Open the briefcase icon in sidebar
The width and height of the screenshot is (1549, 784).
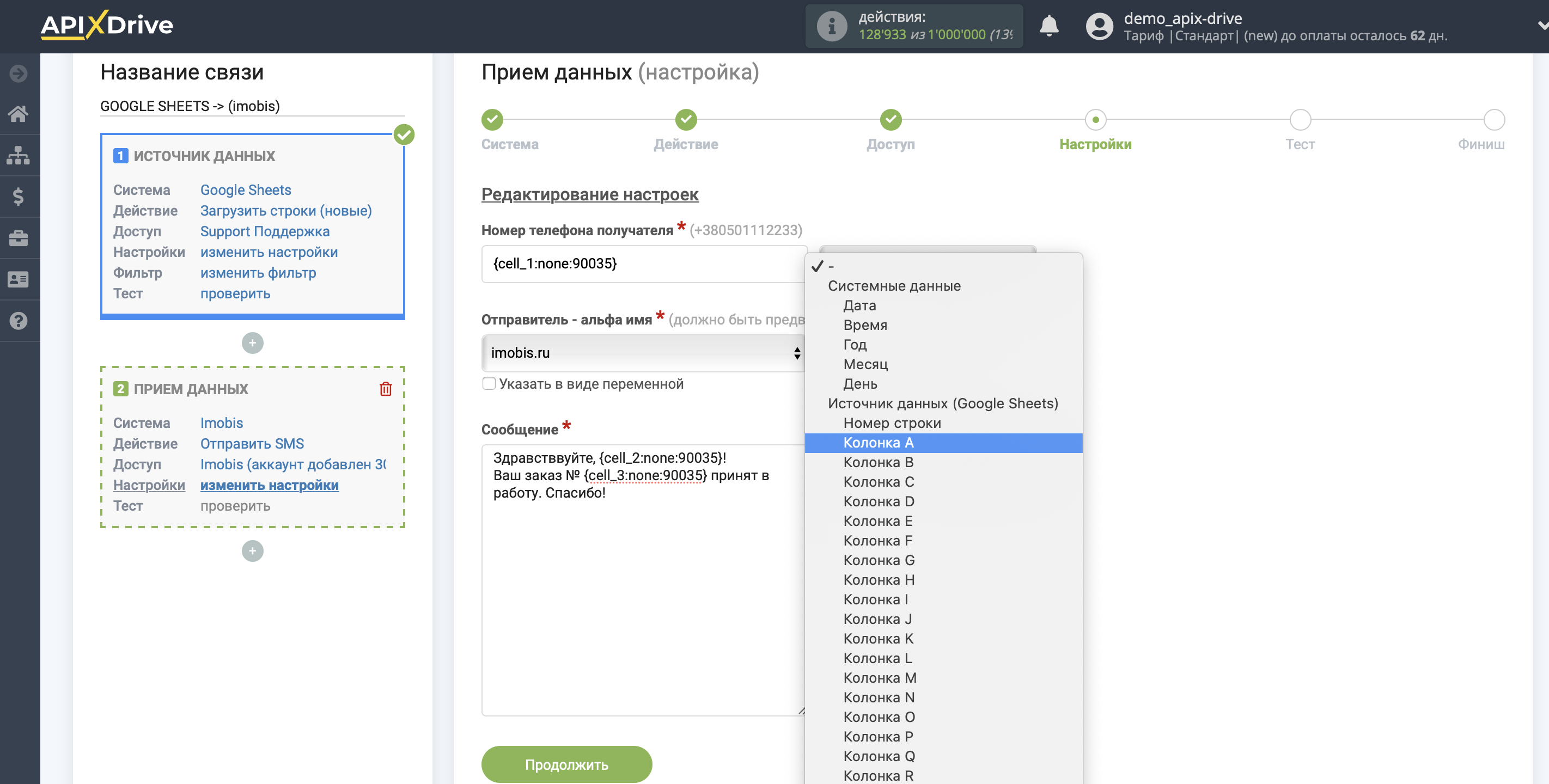point(19,238)
